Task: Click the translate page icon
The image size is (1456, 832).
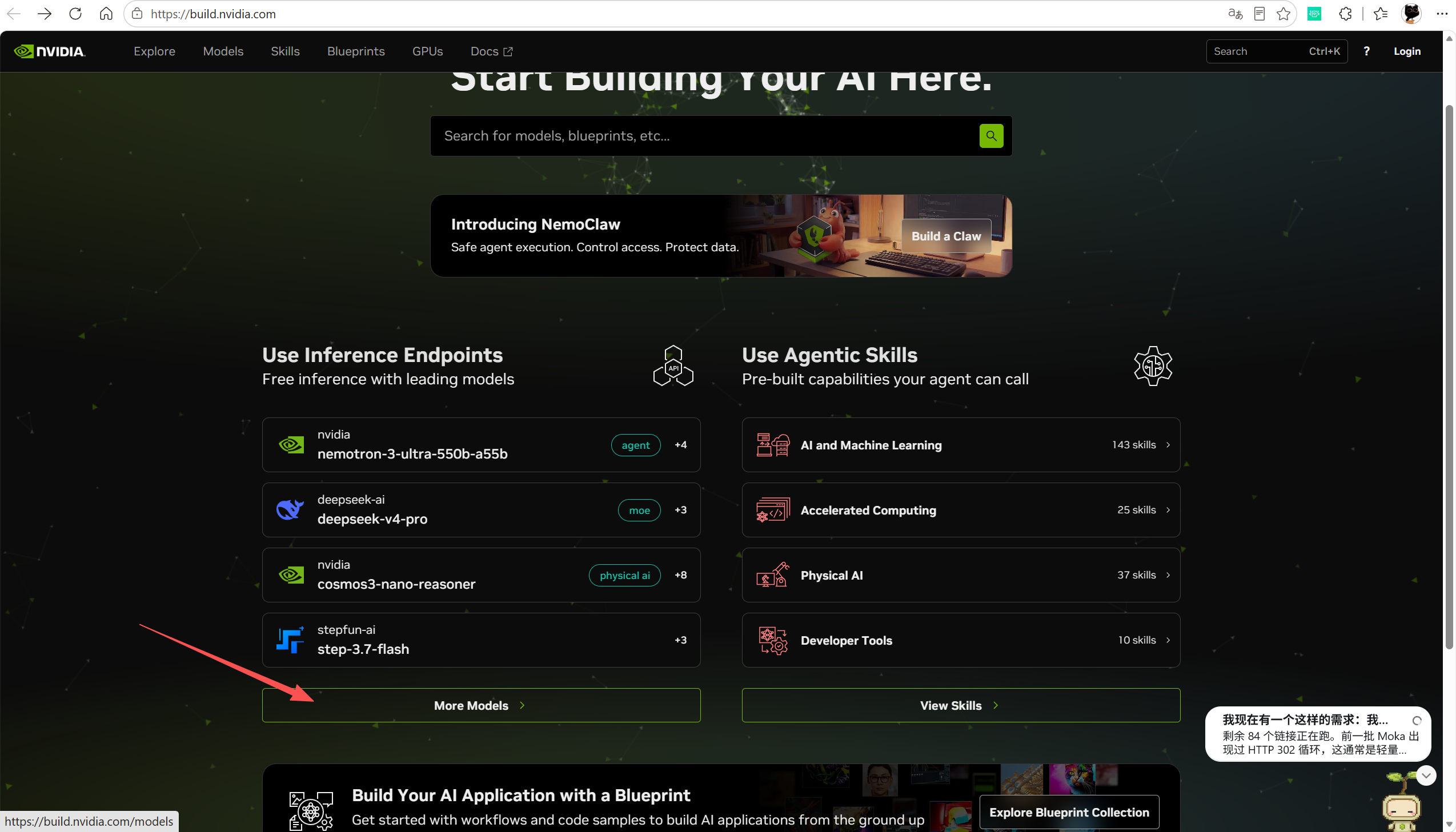Action: coord(1235,14)
